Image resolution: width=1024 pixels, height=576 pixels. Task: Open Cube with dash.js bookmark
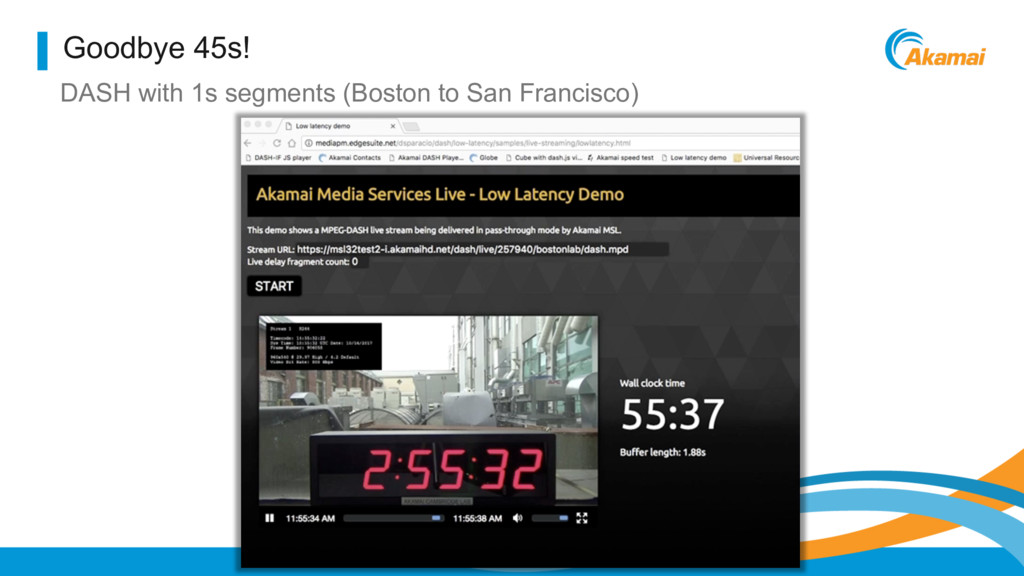pos(543,157)
